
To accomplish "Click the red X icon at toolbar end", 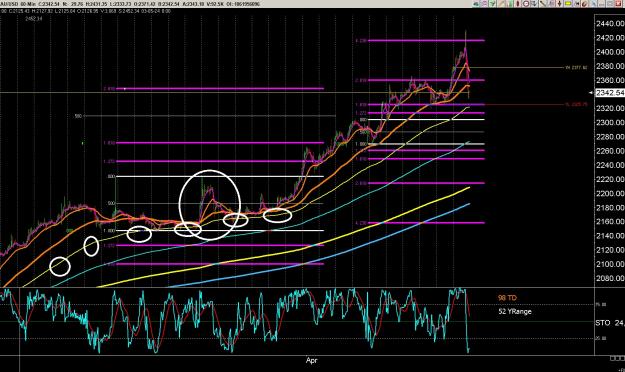I will tap(618, 4).
